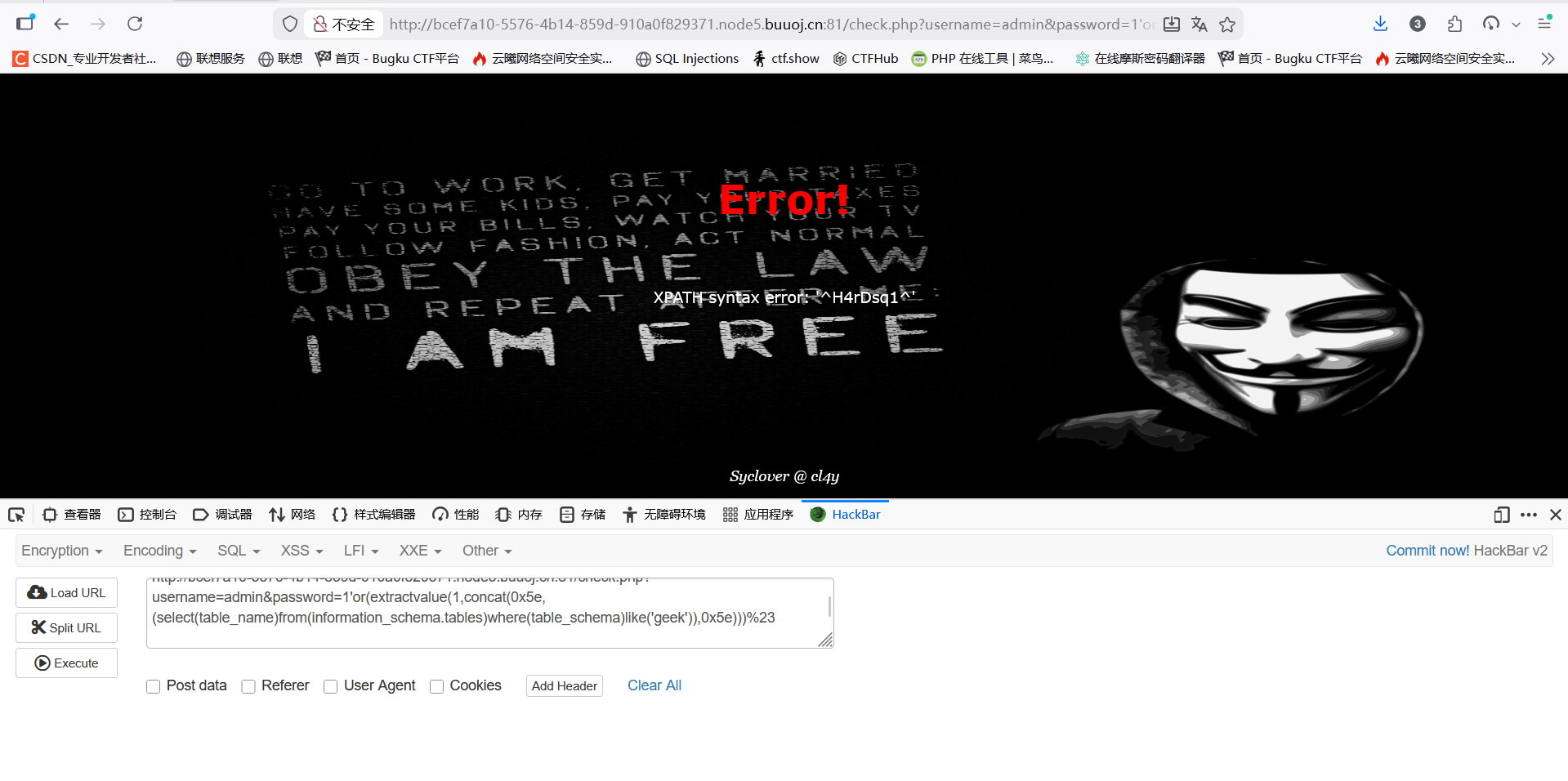Screen dimensions: 1568x781
Task: Open PHP 在线工具 bookmark
Action: 983,59
